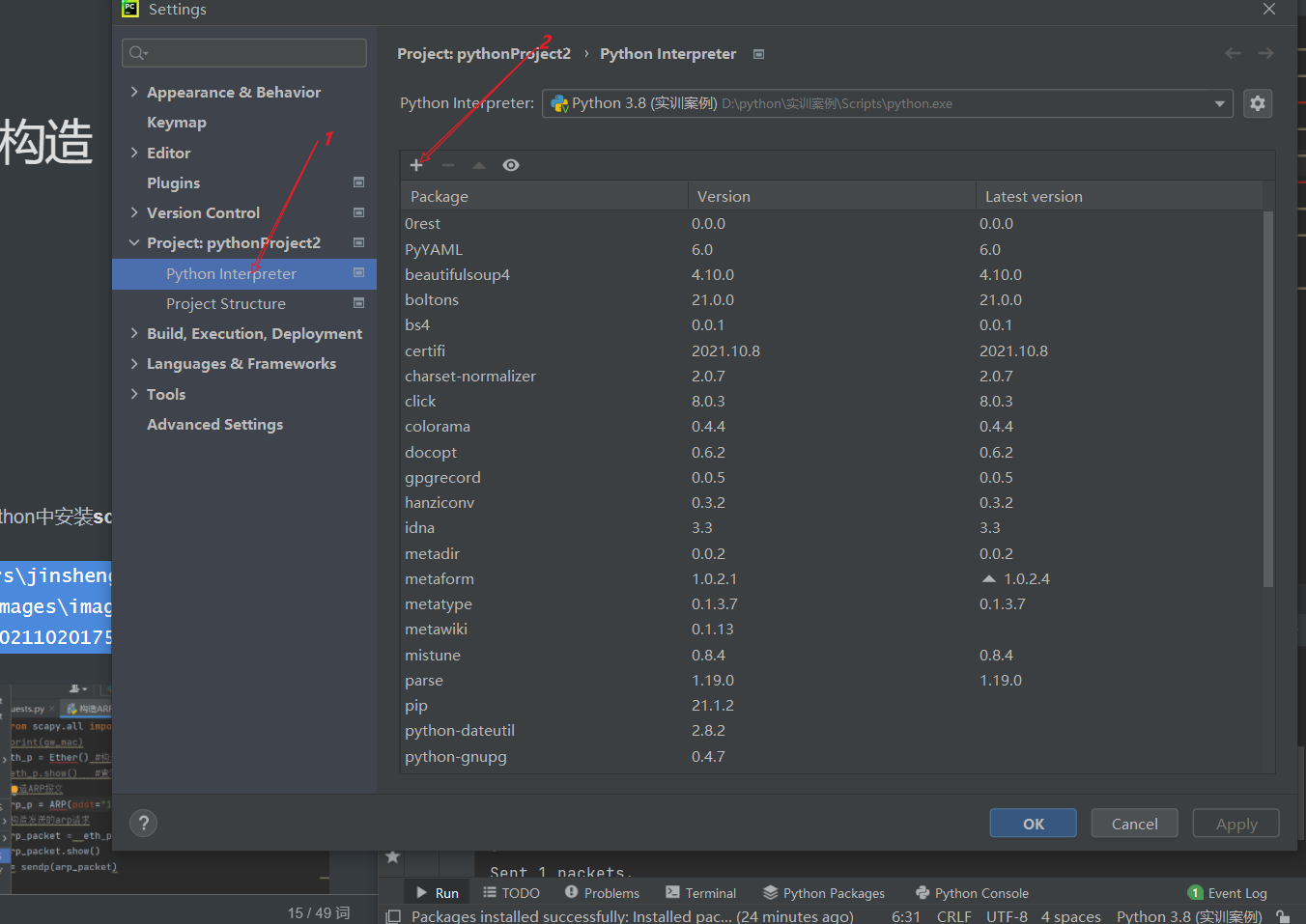Focus the Settings search field

point(244,53)
